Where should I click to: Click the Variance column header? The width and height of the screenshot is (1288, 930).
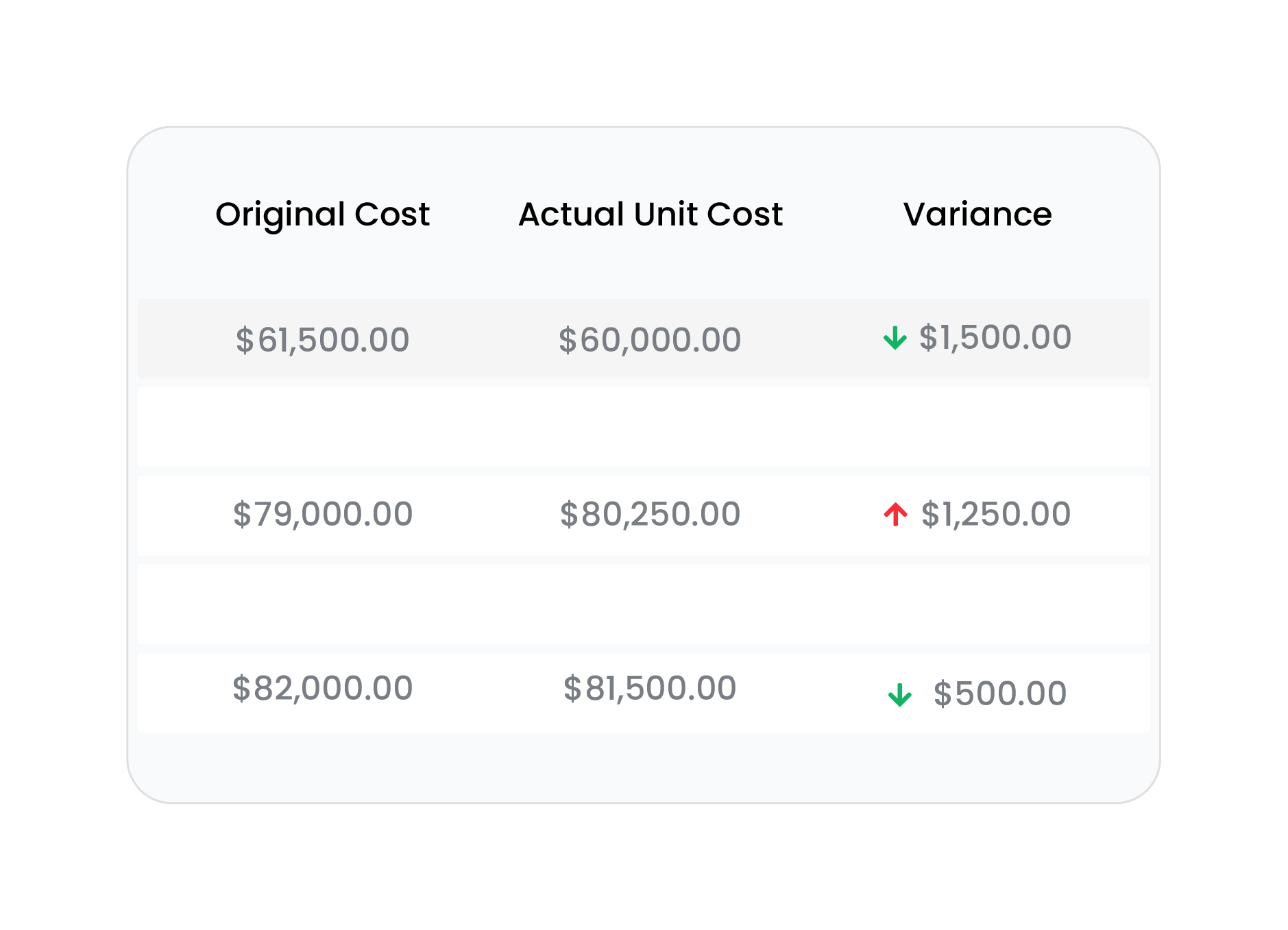pyautogui.click(x=977, y=215)
